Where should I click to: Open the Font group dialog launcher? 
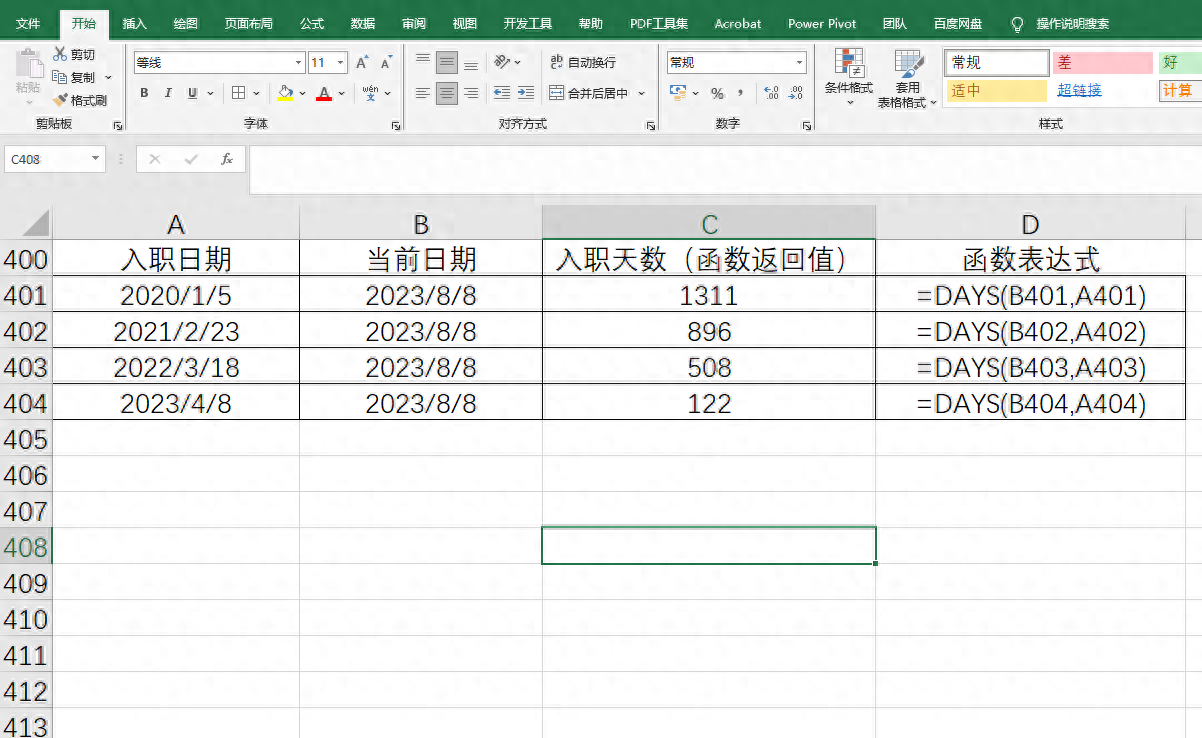(396, 126)
